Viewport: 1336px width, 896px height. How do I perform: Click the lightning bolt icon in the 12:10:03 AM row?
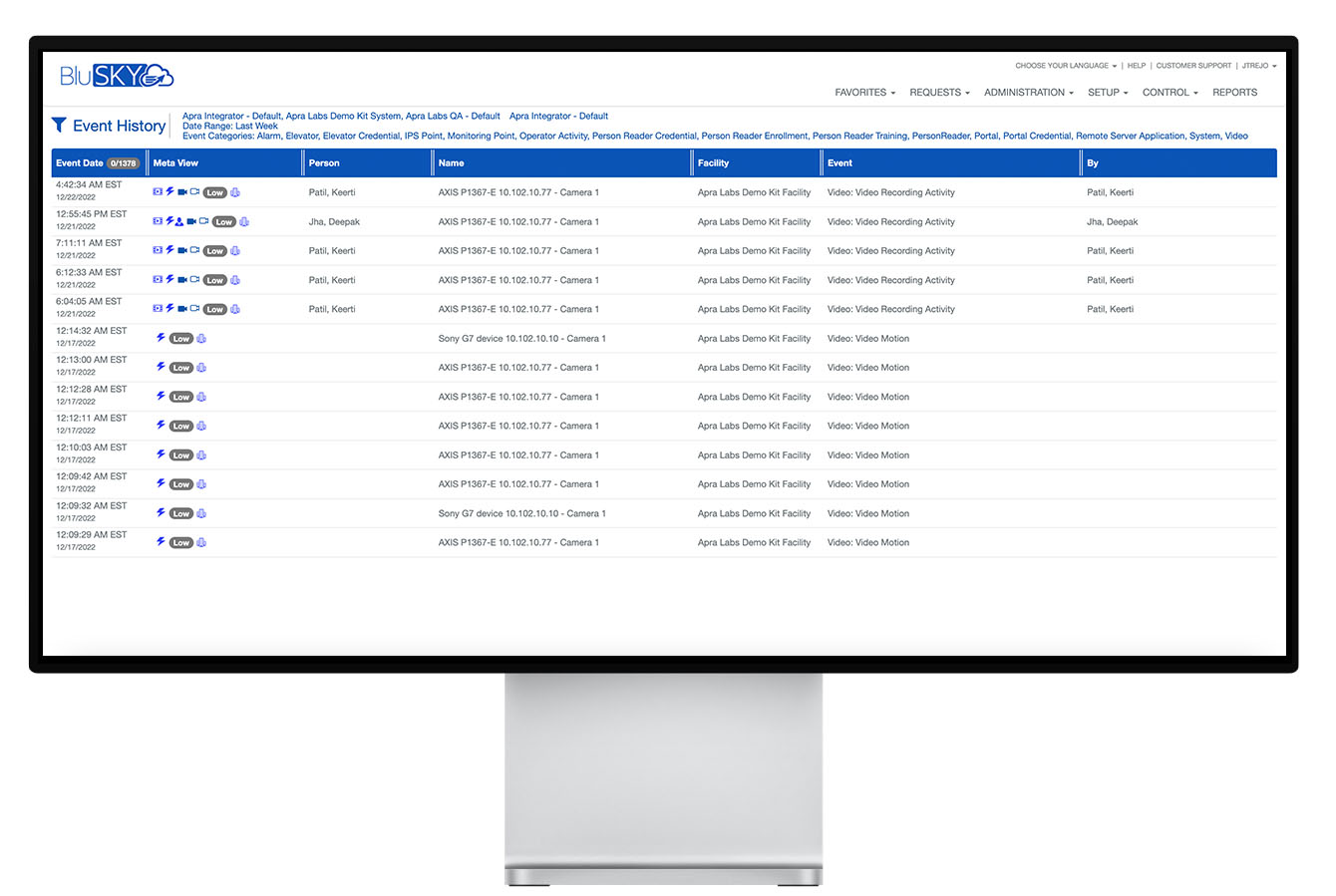161,454
